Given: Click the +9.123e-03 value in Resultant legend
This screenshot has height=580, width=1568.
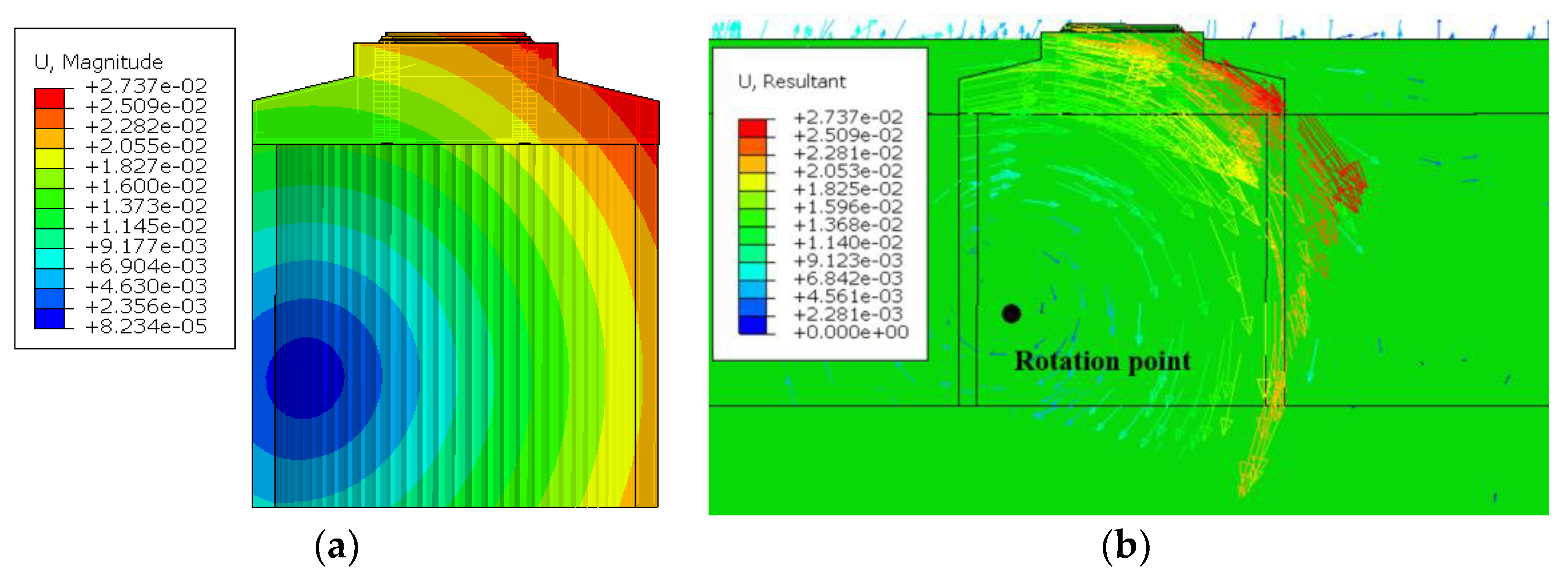Looking at the screenshot, I should 848,260.
